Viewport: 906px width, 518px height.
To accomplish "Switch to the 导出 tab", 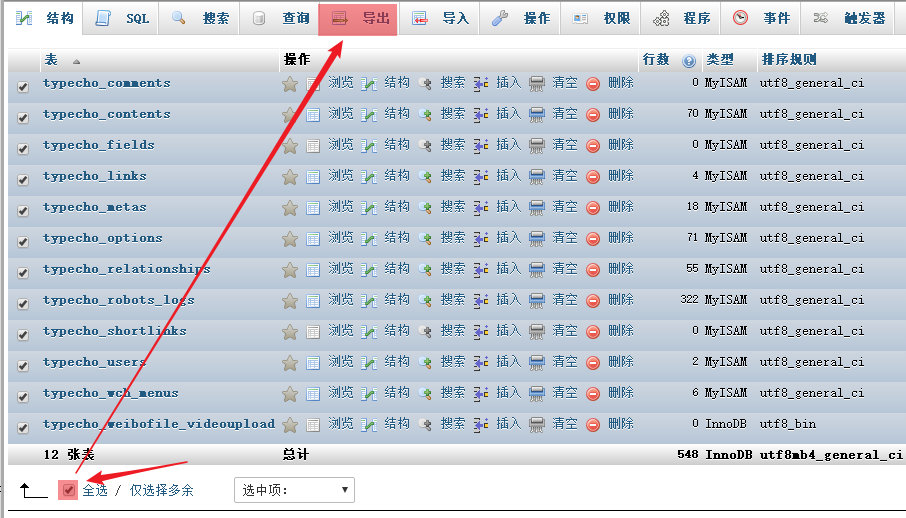I will [358, 18].
